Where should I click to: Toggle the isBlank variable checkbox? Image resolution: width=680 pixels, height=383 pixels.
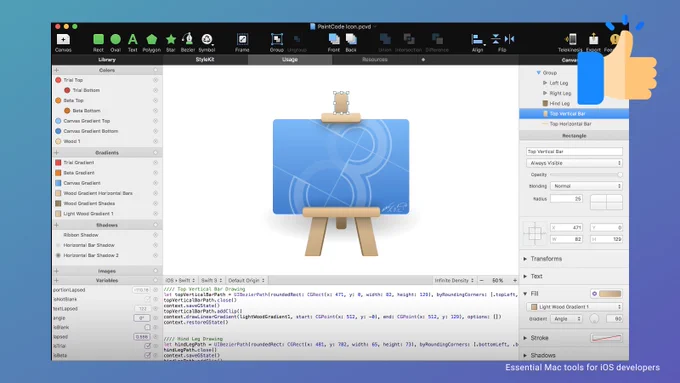click(147, 327)
